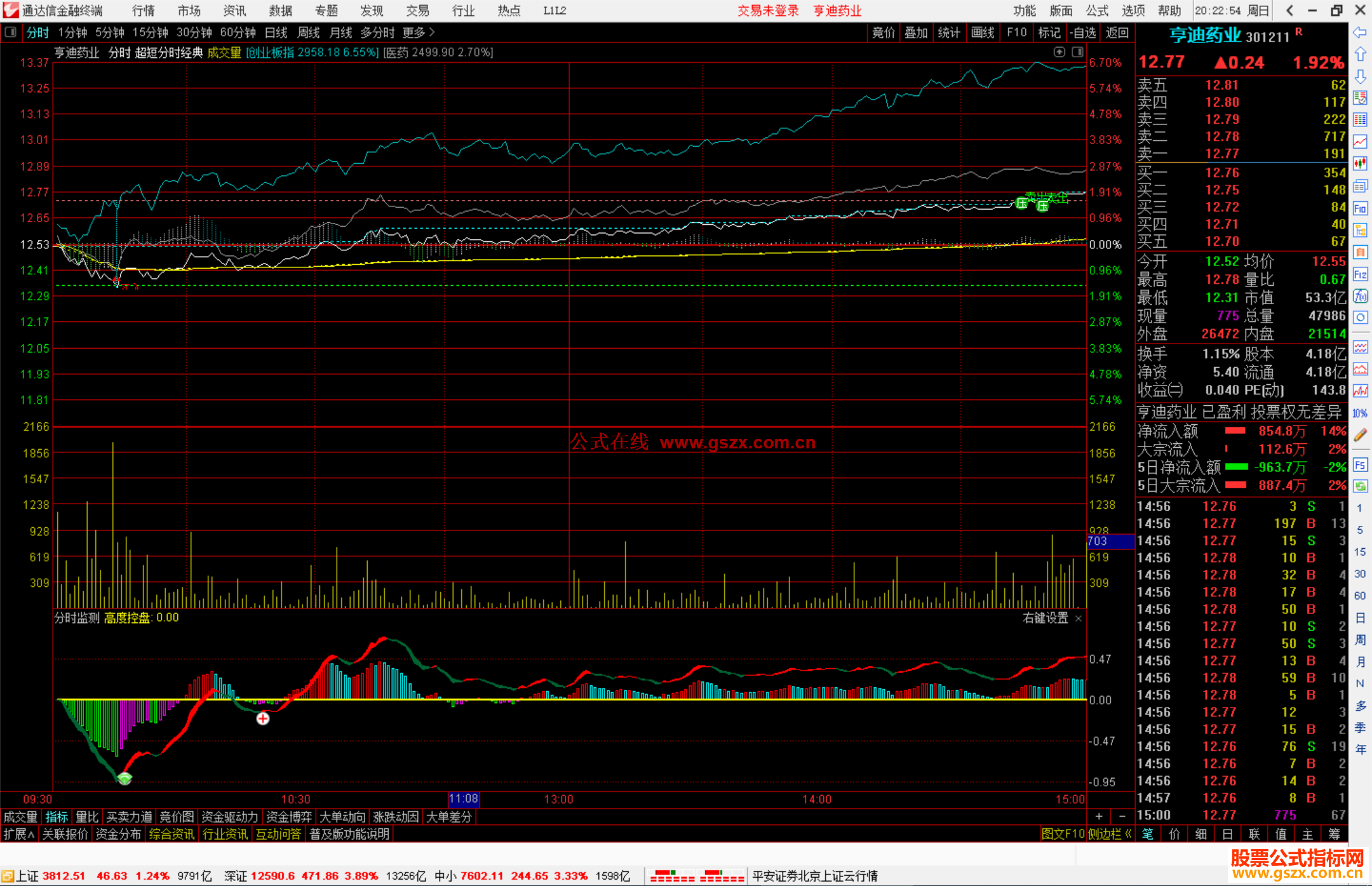Click the plus zoom button below chart

click(1099, 816)
